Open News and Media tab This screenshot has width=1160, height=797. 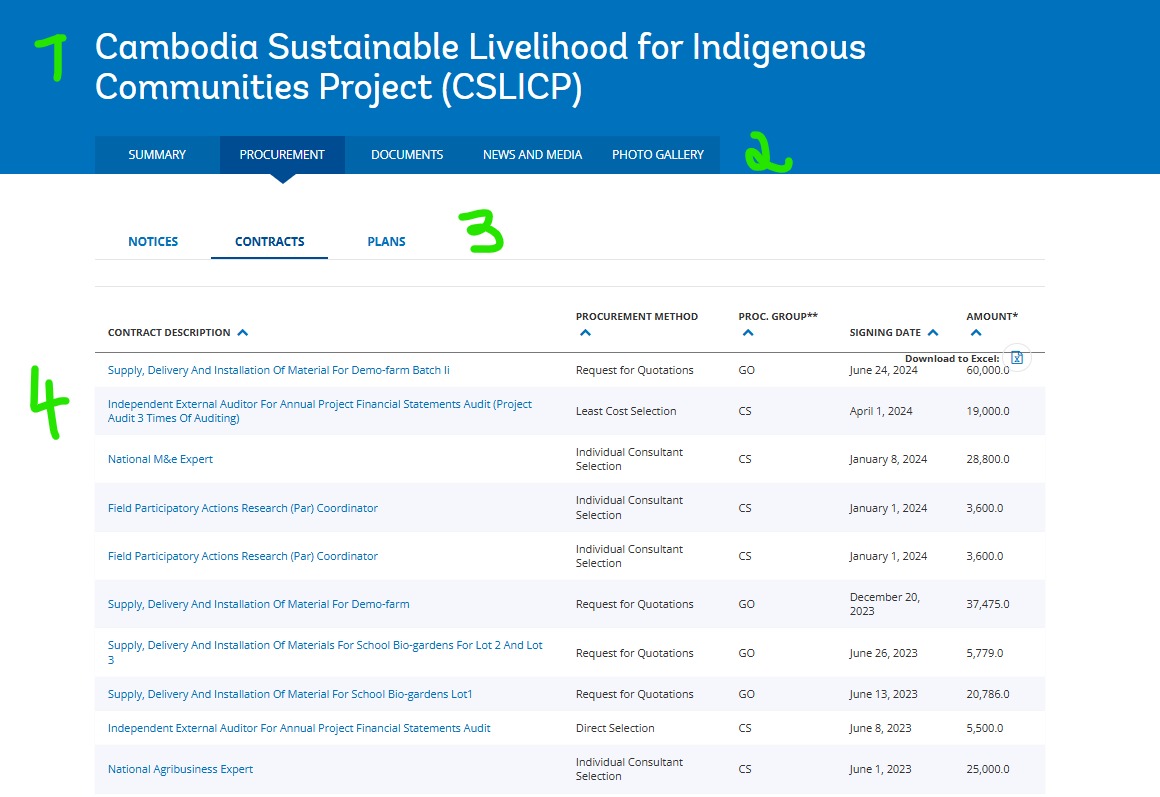(x=532, y=155)
